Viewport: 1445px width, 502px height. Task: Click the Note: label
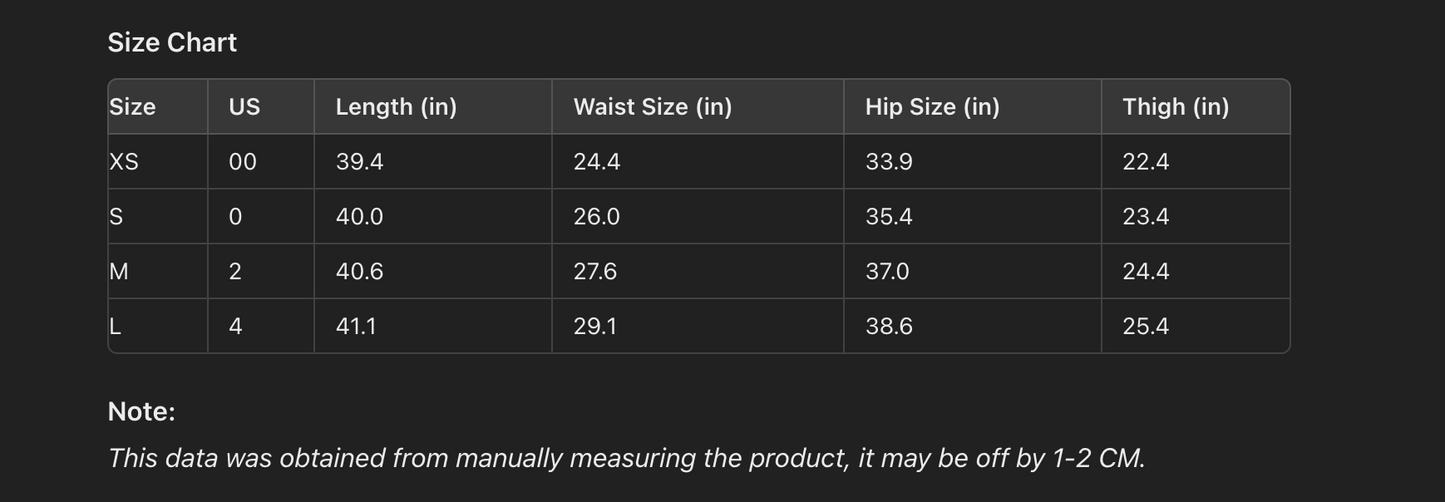click(141, 412)
